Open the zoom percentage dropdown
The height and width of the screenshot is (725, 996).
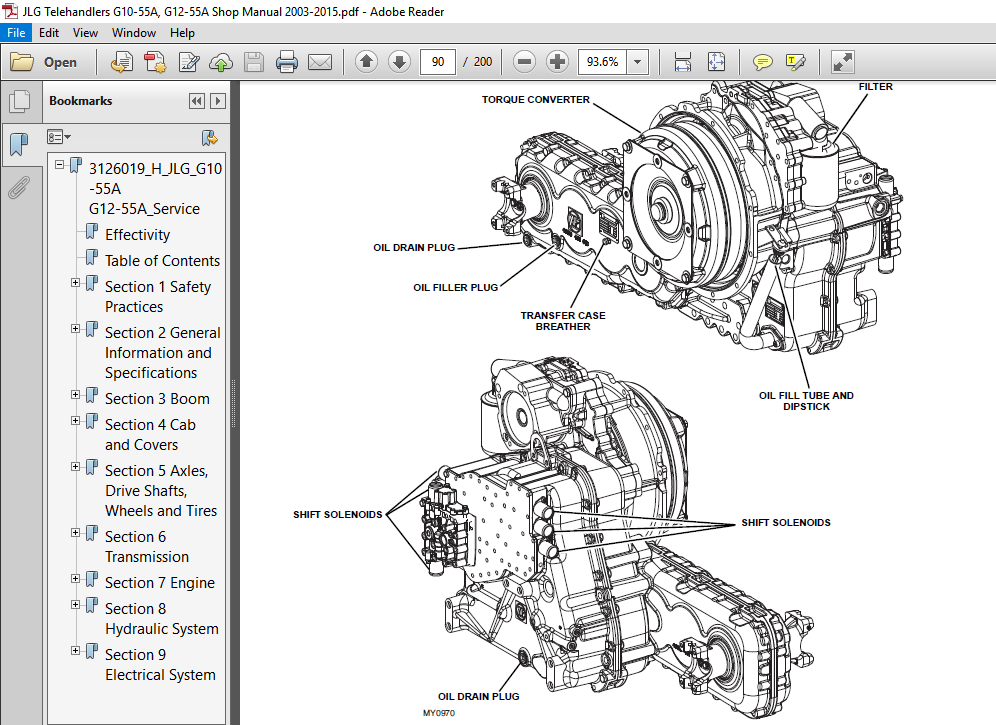pyautogui.click(x=637, y=61)
